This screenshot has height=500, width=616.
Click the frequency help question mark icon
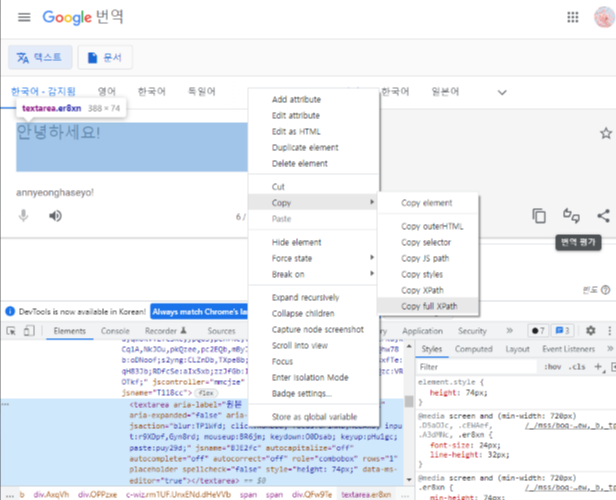[x=606, y=290]
